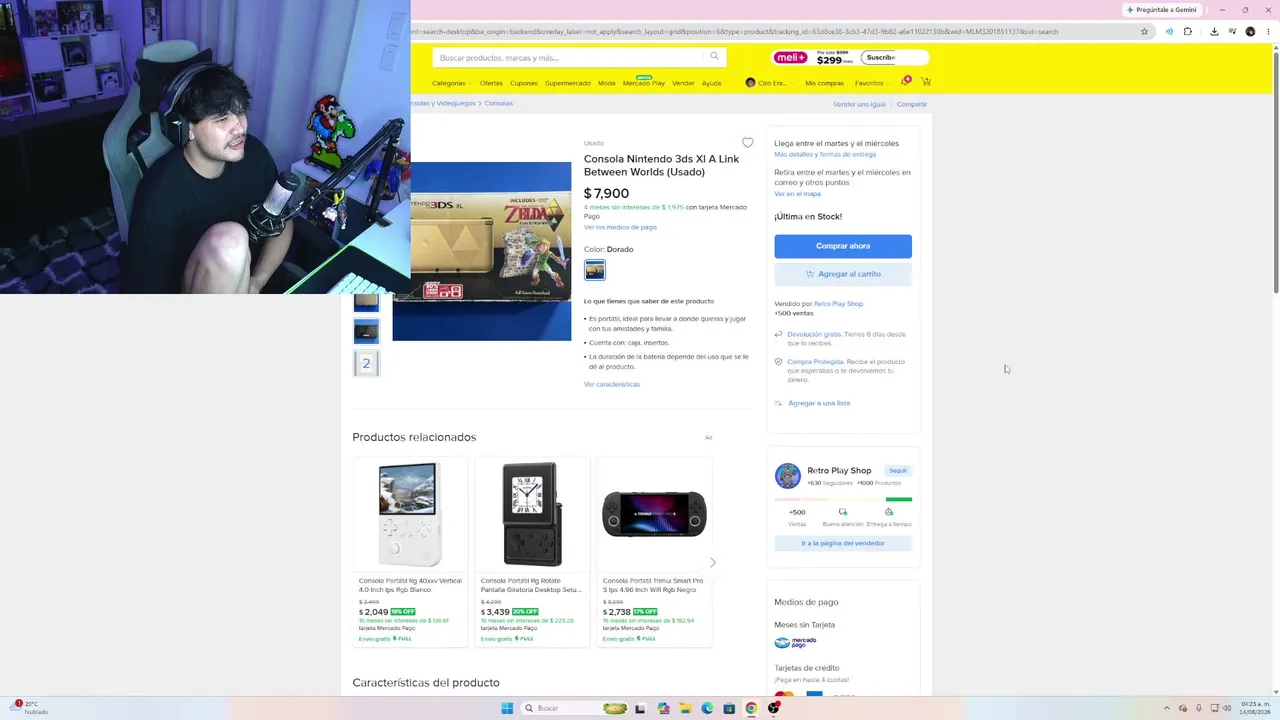
Task: Bookmark this page with the star icon
Action: [x=1144, y=31]
